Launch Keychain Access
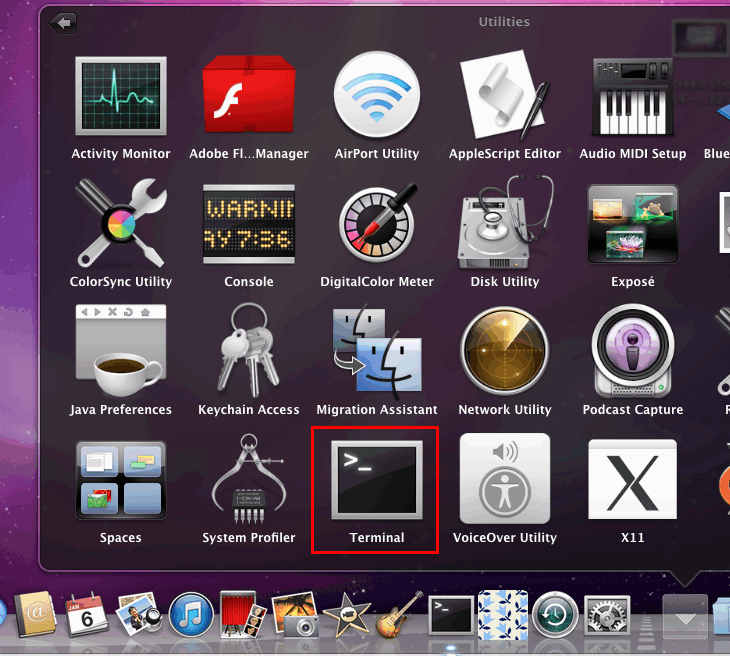 249,351
